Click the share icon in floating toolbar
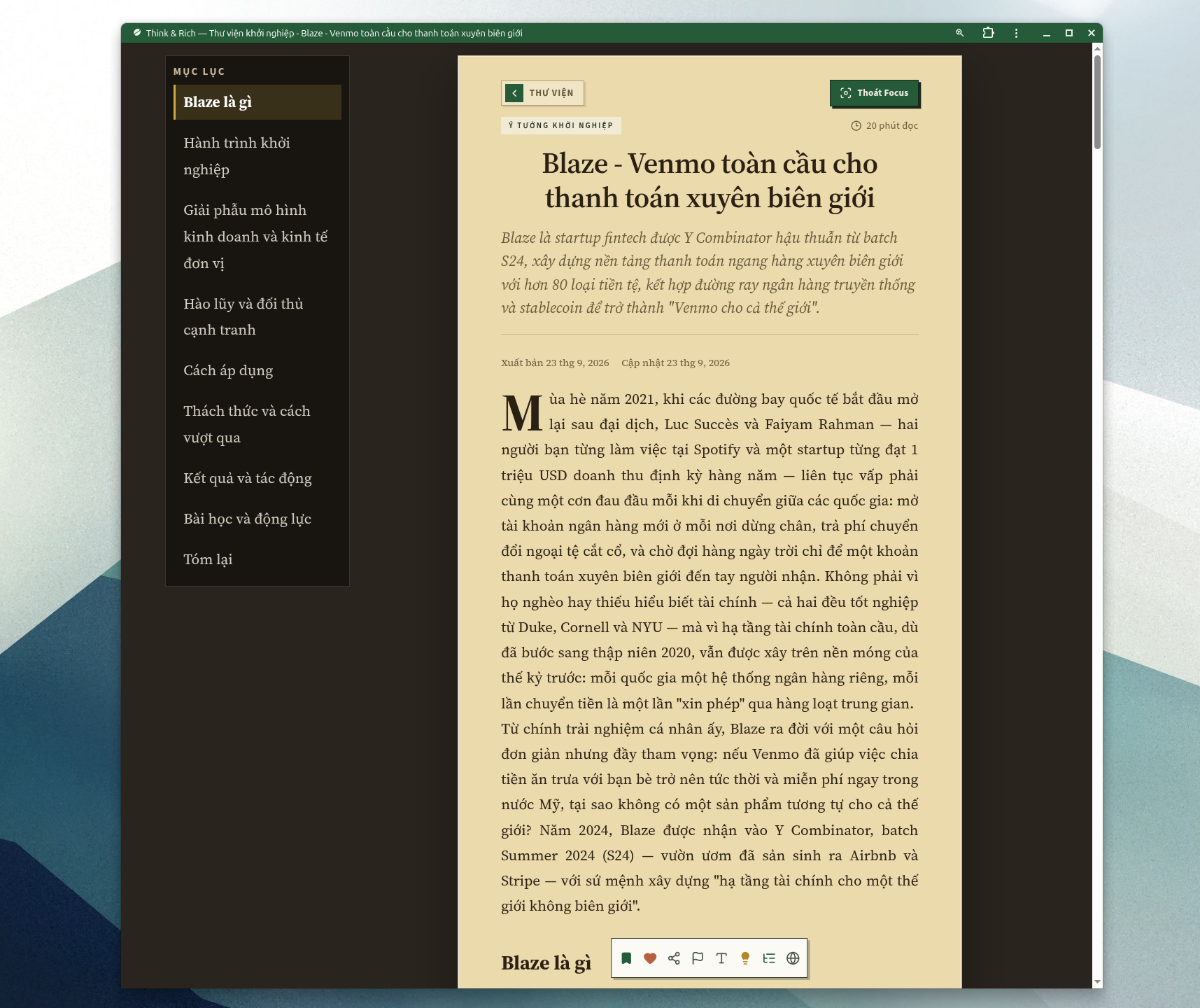Image resolution: width=1200 pixels, height=1008 pixels. [674, 958]
